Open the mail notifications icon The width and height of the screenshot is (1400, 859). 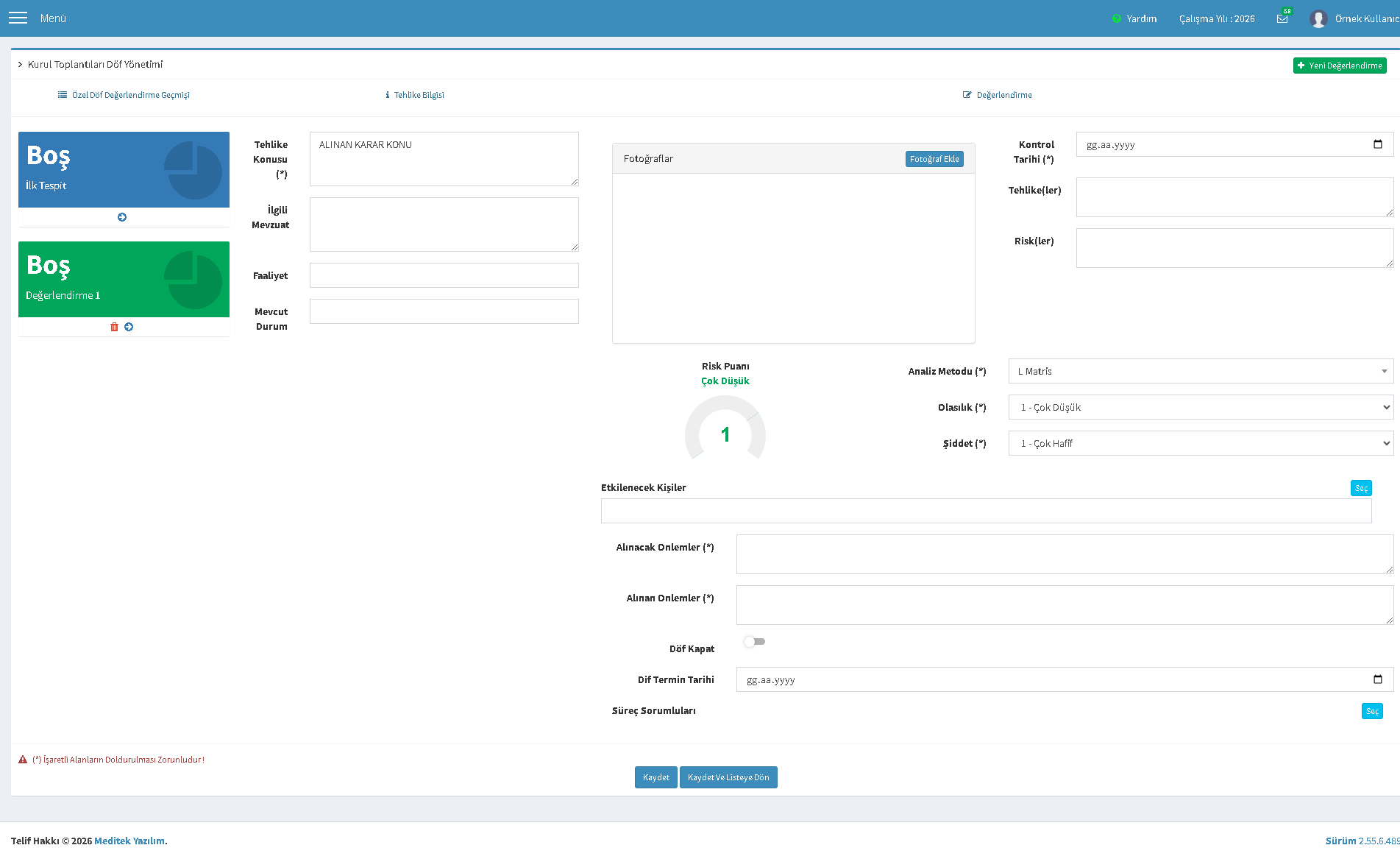pyautogui.click(x=1282, y=18)
